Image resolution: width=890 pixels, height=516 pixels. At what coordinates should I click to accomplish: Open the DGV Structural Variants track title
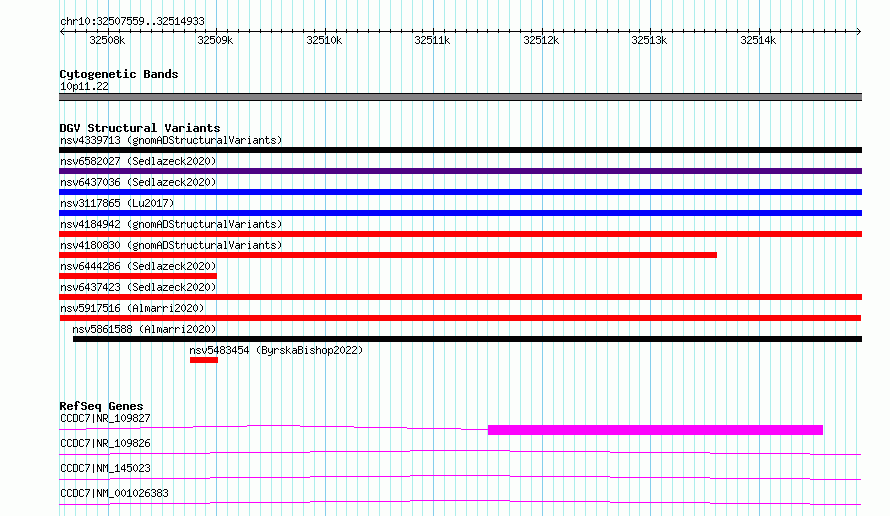point(140,128)
